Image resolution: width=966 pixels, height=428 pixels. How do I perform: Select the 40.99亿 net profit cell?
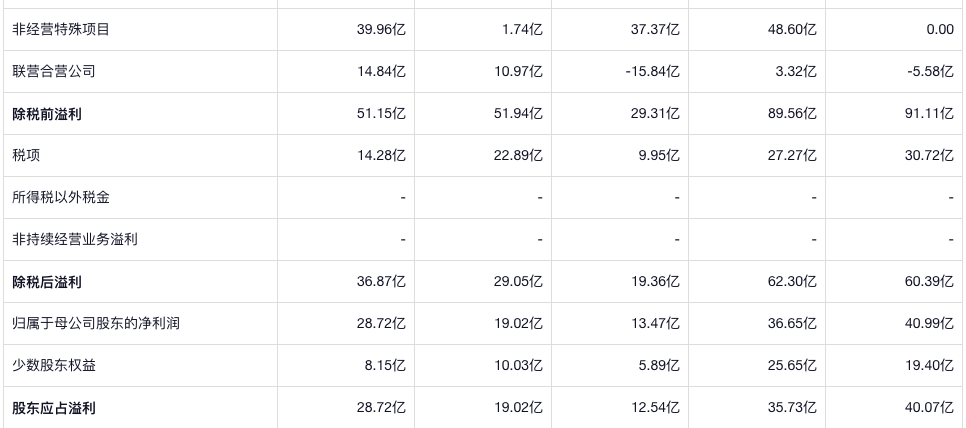point(929,324)
